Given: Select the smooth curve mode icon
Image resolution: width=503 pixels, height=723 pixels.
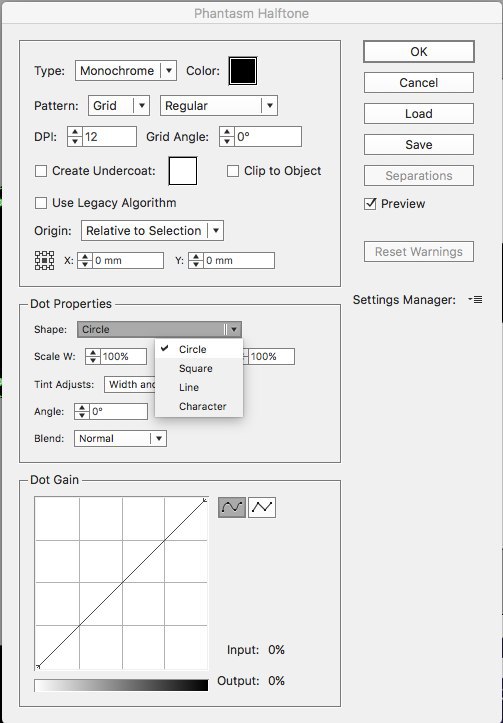Looking at the screenshot, I should tap(231, 507).
